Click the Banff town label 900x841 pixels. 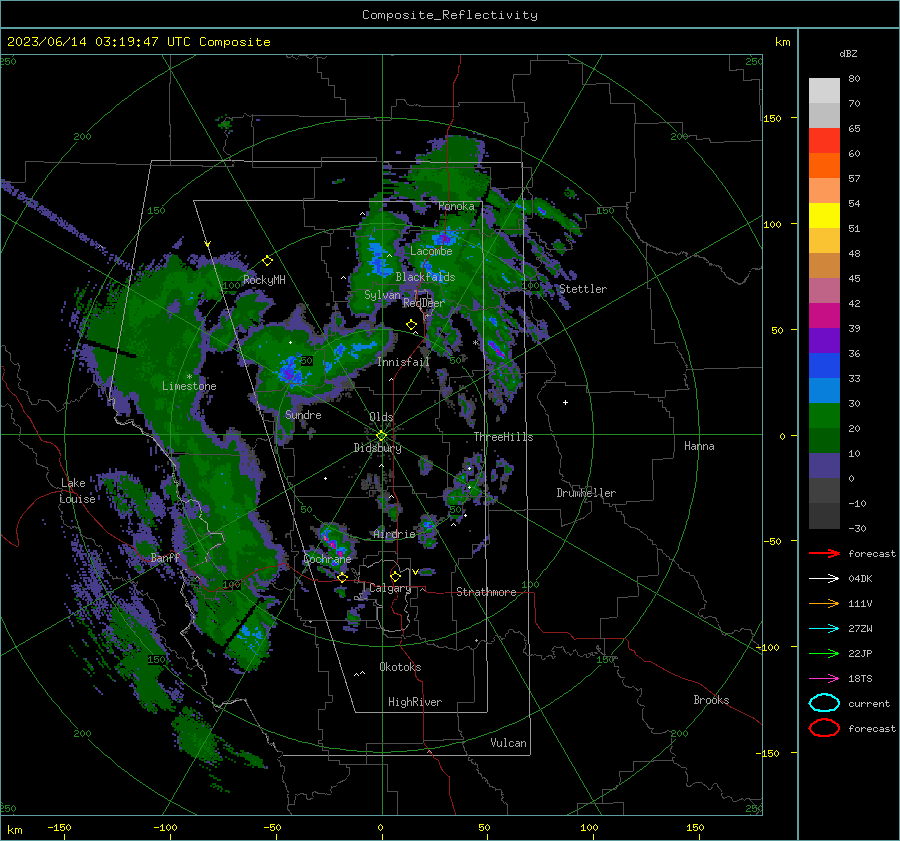coord(165,558)
